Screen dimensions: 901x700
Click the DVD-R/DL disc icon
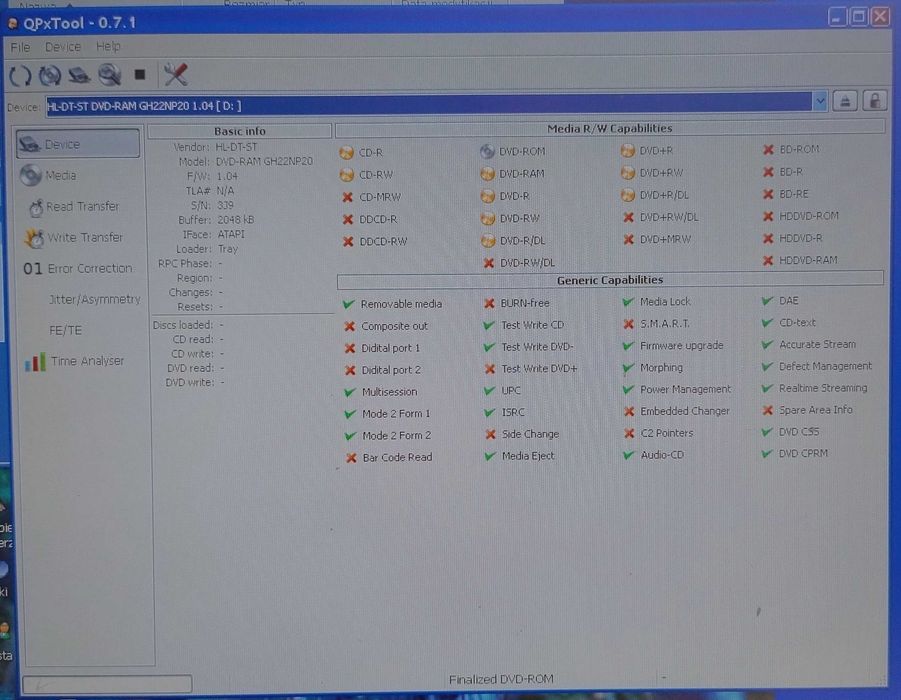pyautogui.click(x=488, y=241)
